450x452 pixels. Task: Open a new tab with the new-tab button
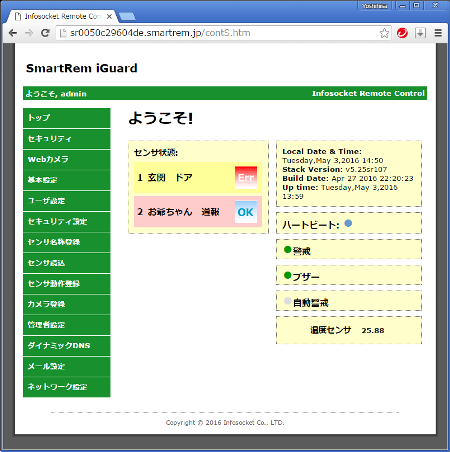click(127, 16)
